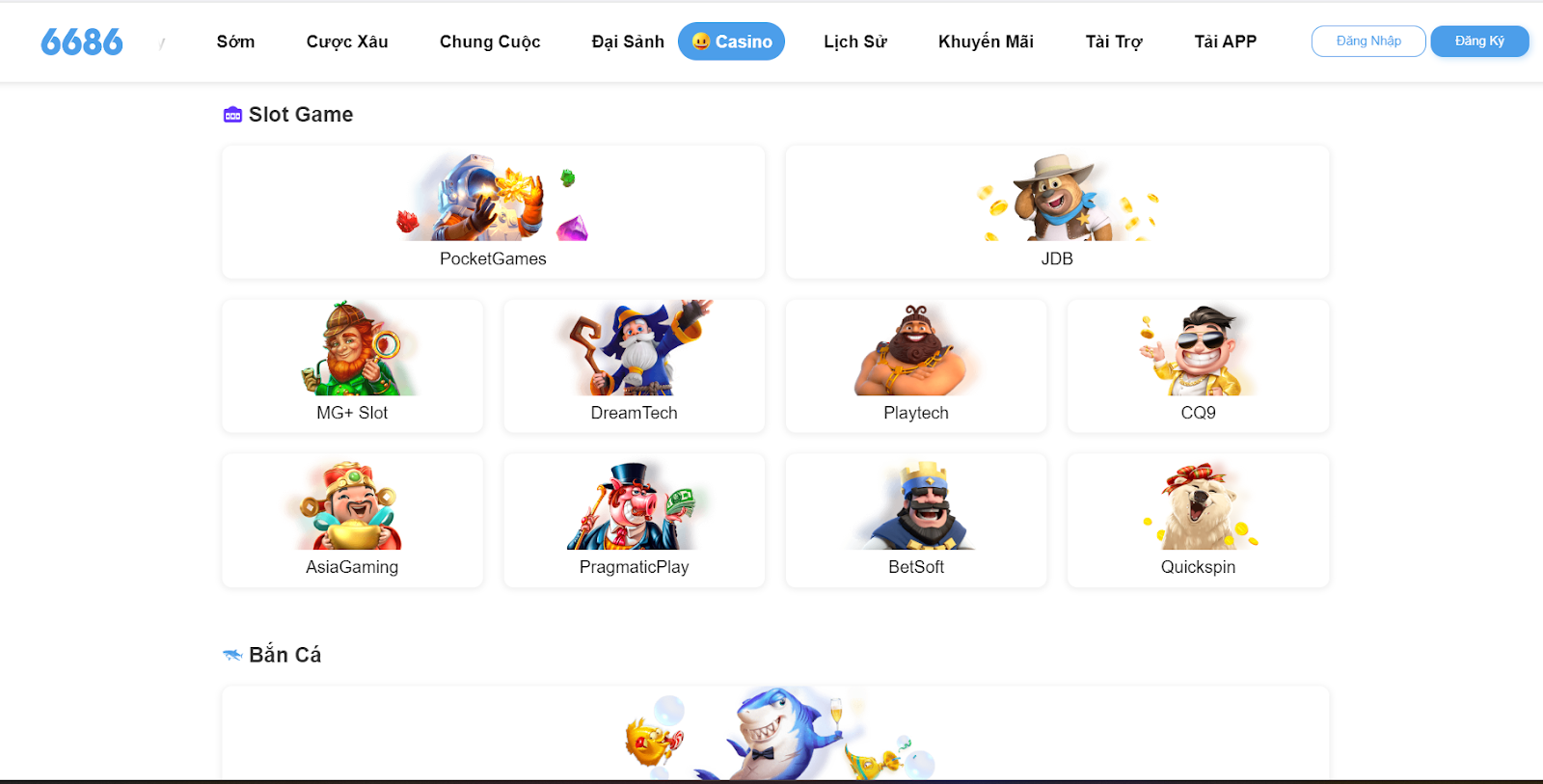
Task: Open AsiaGaming fortune god tile
Action: (352, 521)
